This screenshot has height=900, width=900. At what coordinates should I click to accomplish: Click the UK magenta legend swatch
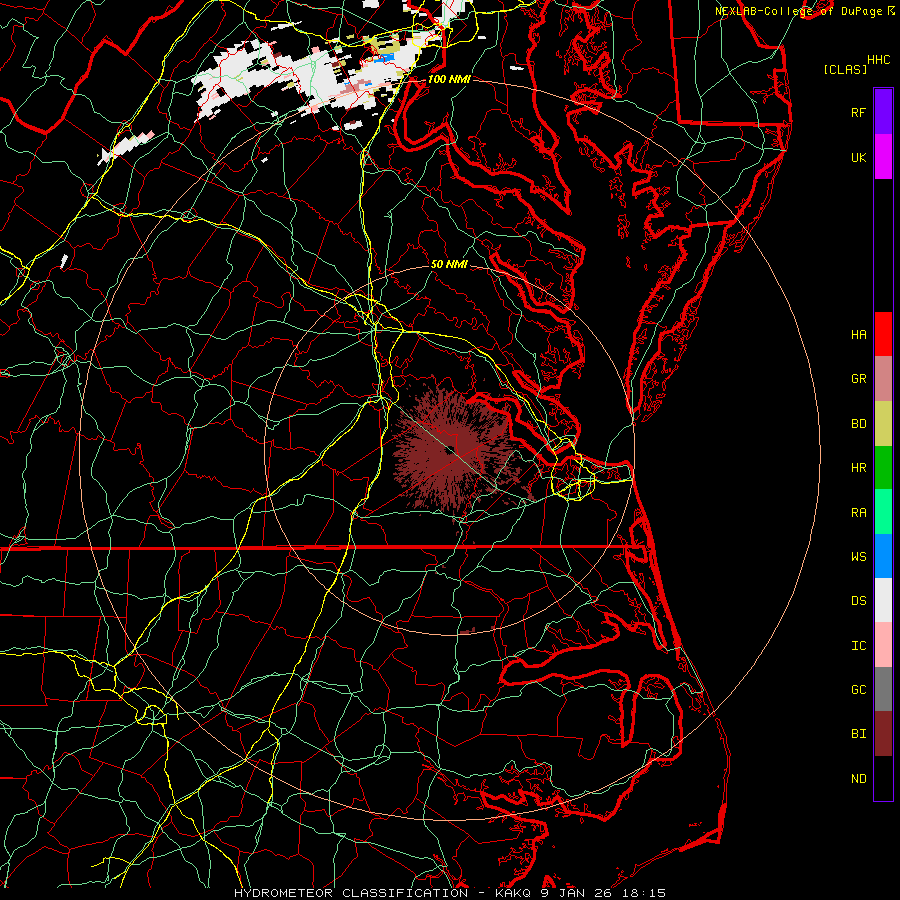(883, 157)
